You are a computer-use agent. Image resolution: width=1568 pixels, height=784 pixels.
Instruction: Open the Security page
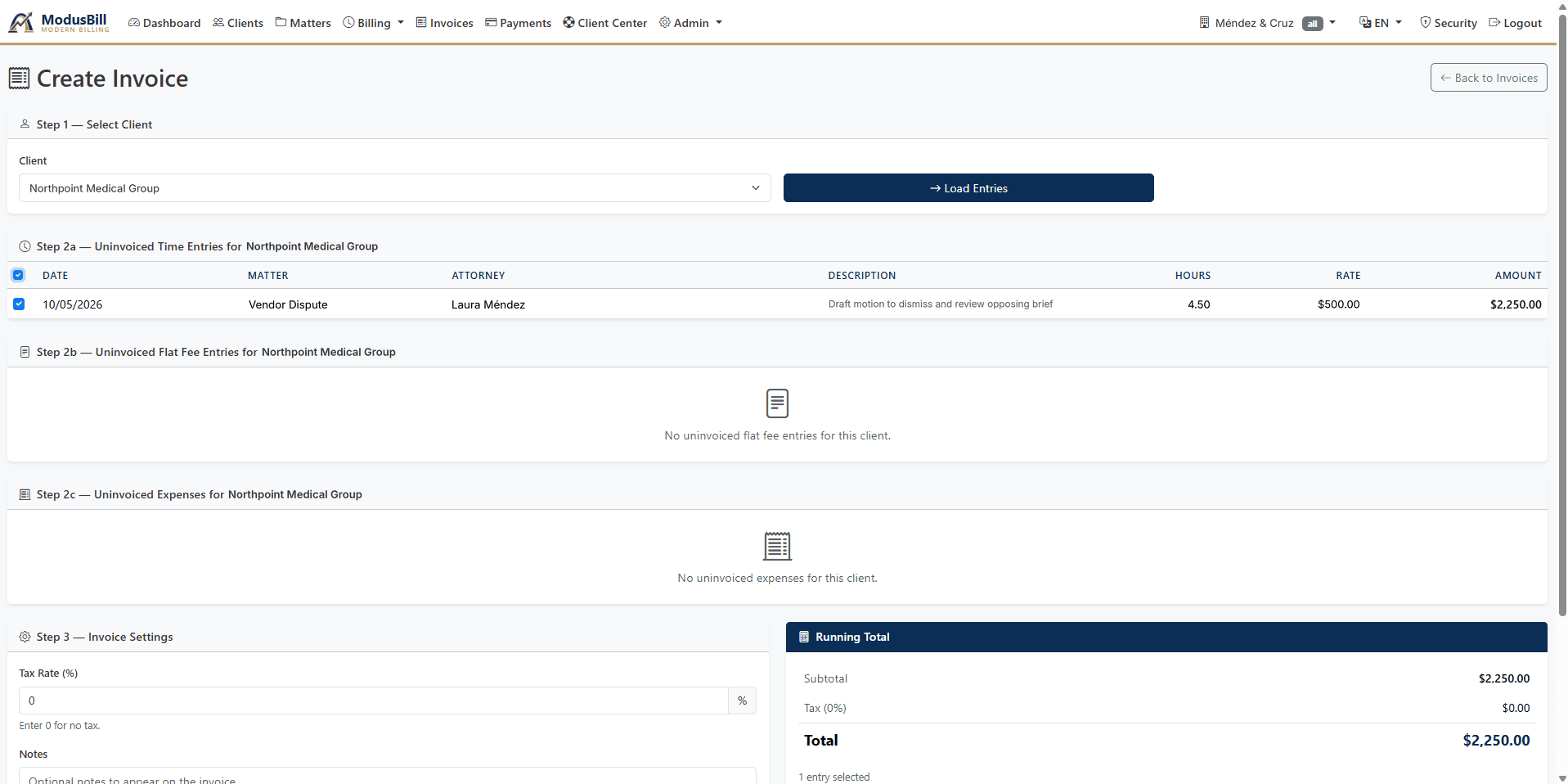click(x=1448, y=23)
